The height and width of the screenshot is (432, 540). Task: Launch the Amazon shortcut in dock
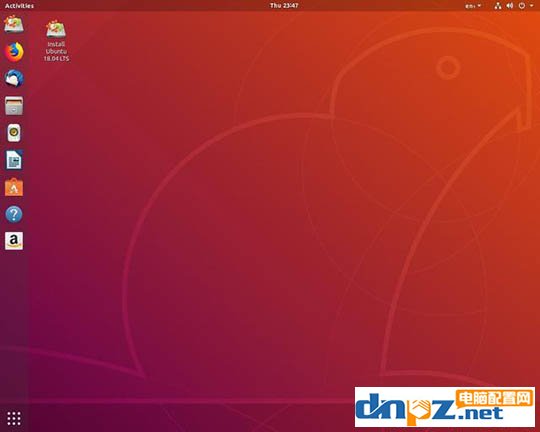click(14, 241)
